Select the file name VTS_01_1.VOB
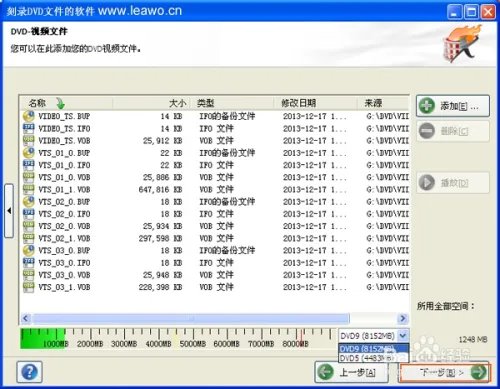This screenshot has height=389, width=500. [x=64, y=190]
